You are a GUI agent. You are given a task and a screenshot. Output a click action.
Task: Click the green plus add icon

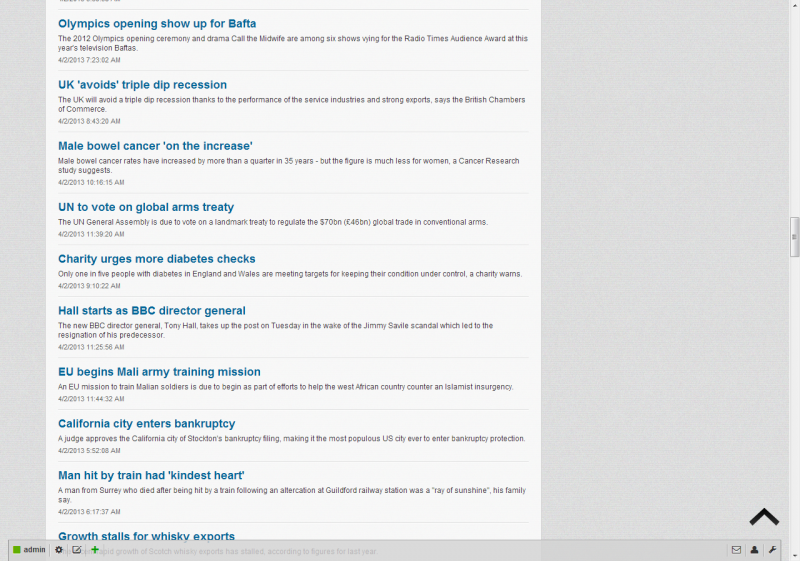[94, 549]
